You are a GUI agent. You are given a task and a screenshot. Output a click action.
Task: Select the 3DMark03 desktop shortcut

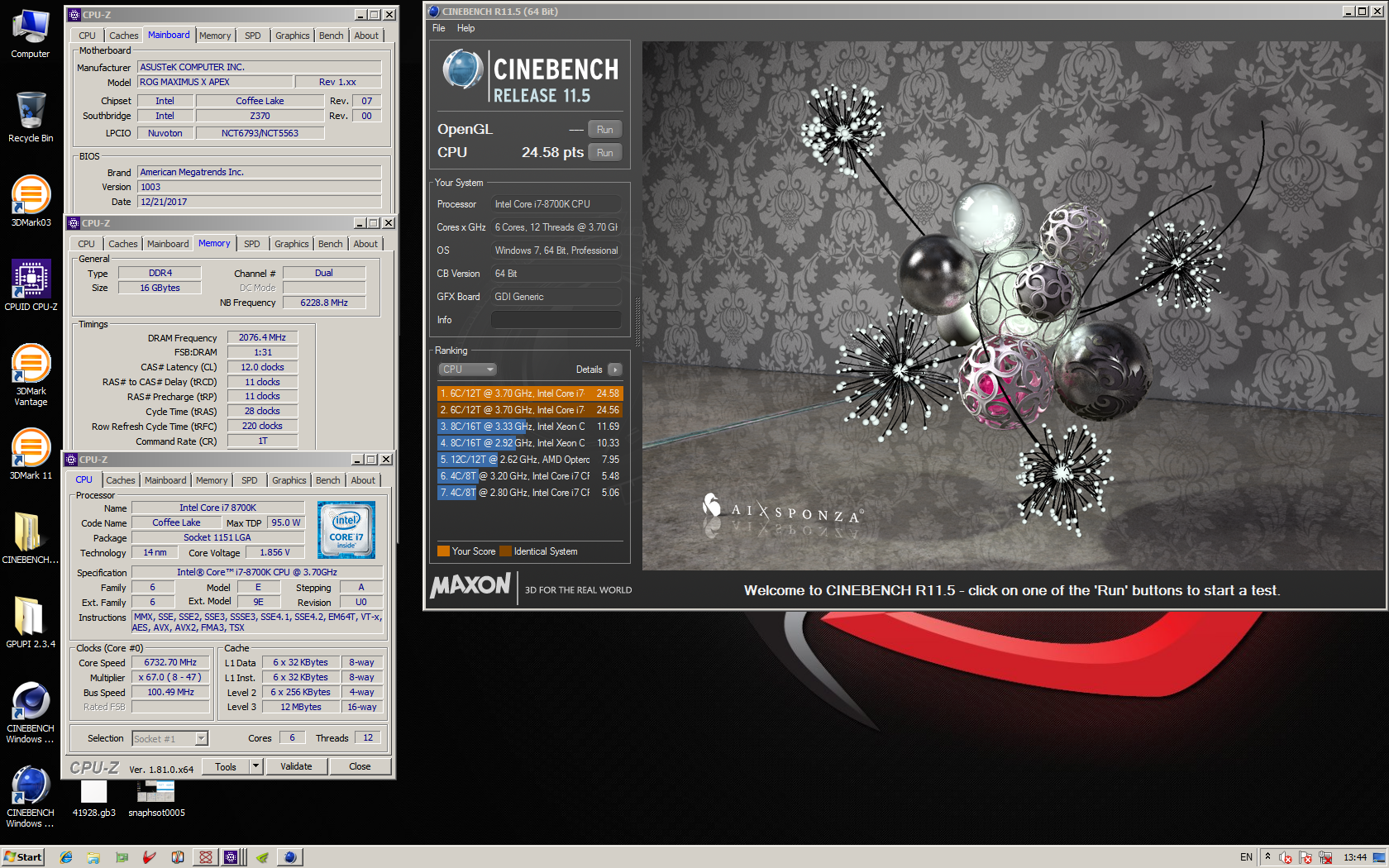click(x=31, y=201)
